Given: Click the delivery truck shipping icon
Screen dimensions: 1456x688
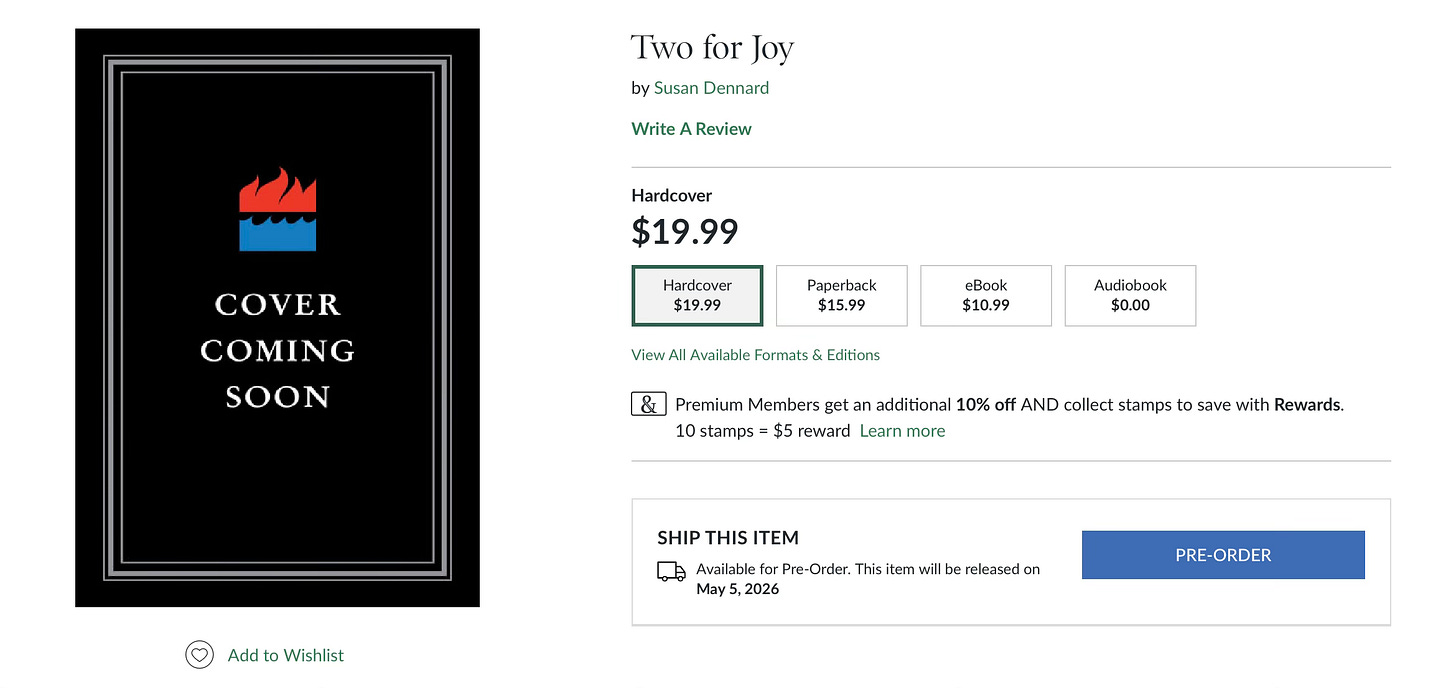Looking at the screenshot, I should point(671,571).
